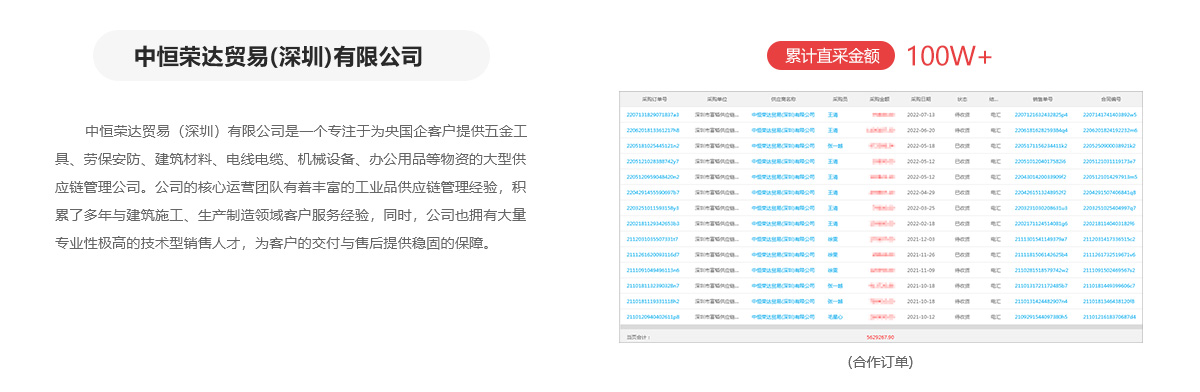This screenshot has height=392, width=1200.
Task: Click the 当页合计 label in table footer
Action: click(637, 337)
